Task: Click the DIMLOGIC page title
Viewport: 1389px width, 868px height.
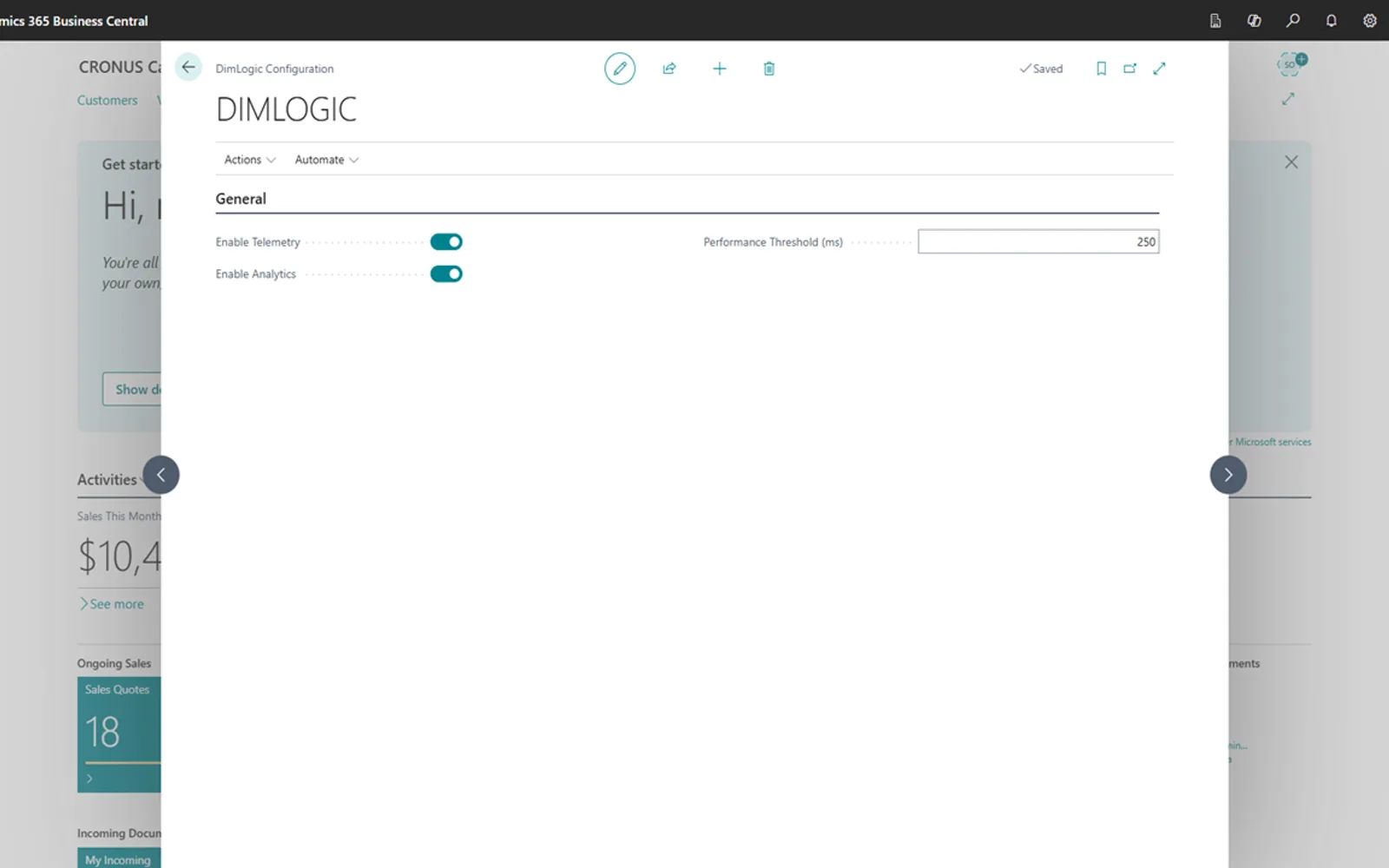Action: click(286, 109)
